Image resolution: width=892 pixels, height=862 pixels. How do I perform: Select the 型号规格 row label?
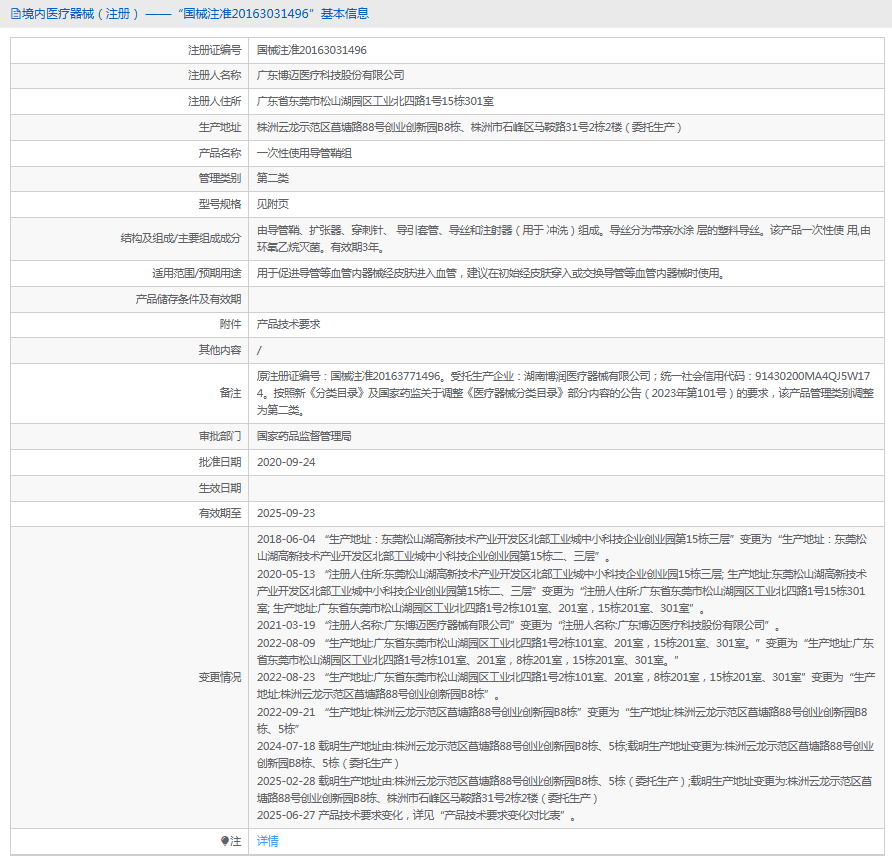point(220,204)
